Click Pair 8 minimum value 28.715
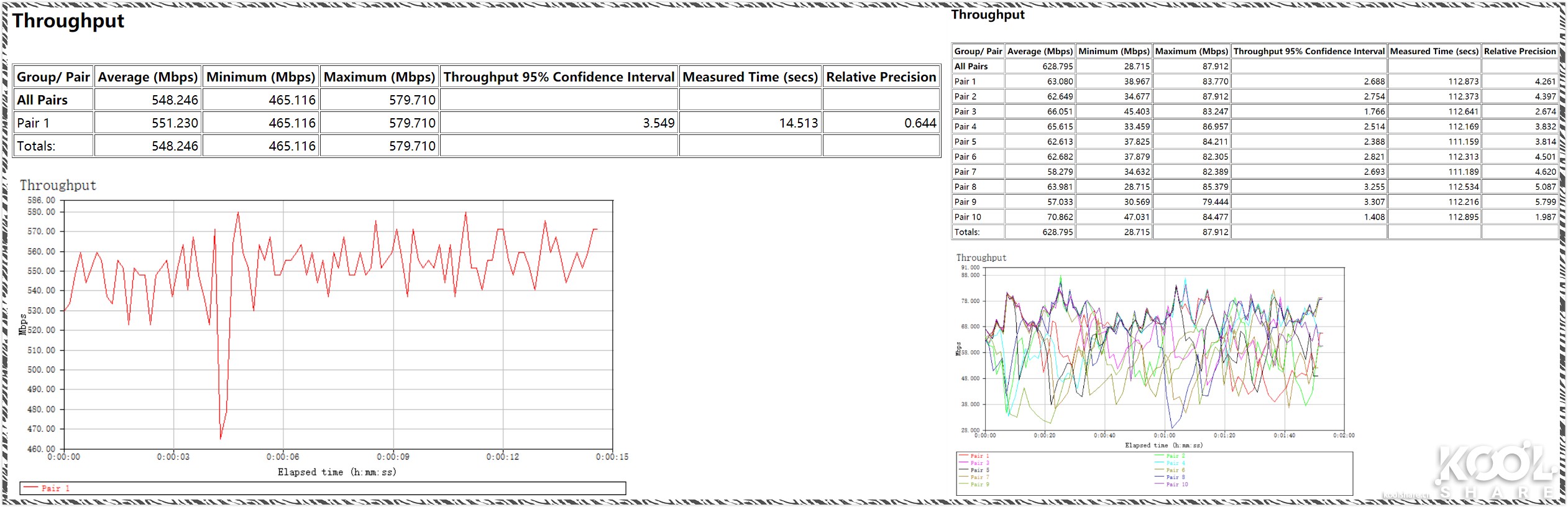 click(x=1137, y=187)
